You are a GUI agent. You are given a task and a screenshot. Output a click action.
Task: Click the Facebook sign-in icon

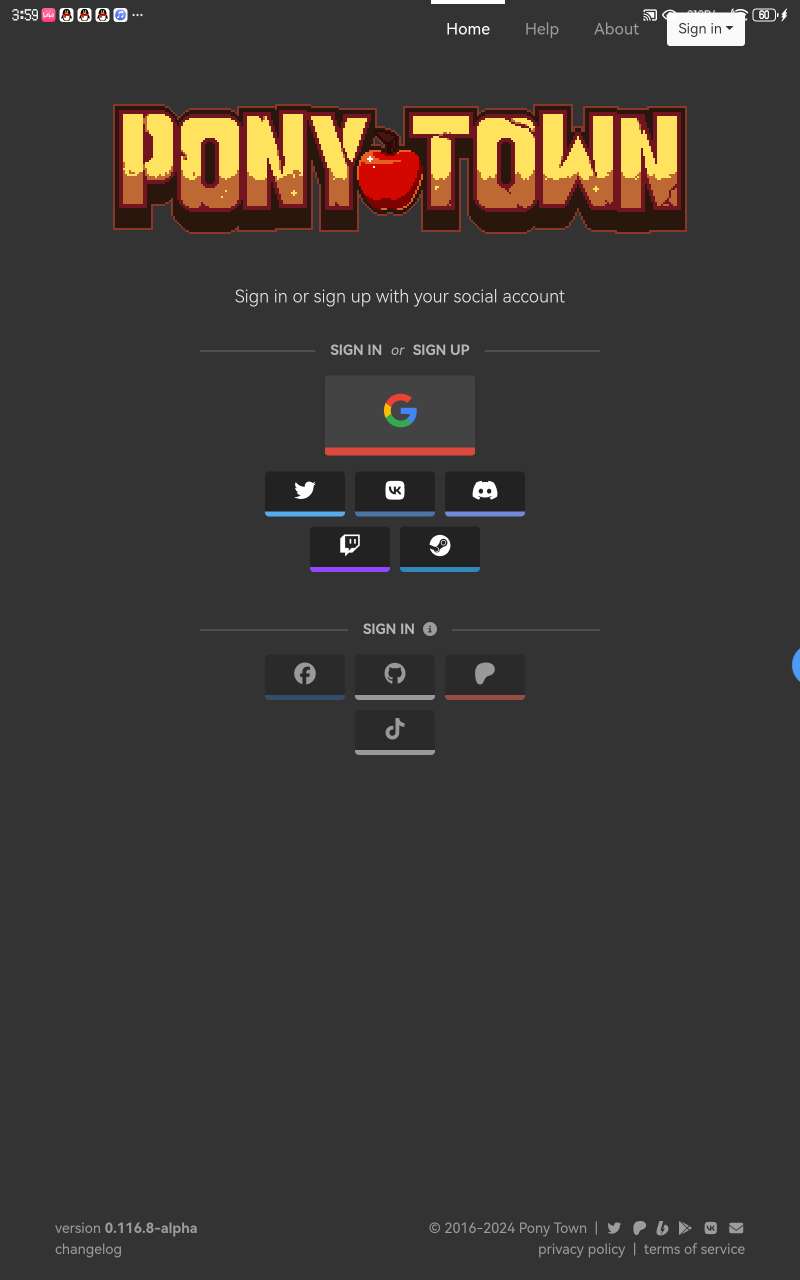click(x=305, y=677)
